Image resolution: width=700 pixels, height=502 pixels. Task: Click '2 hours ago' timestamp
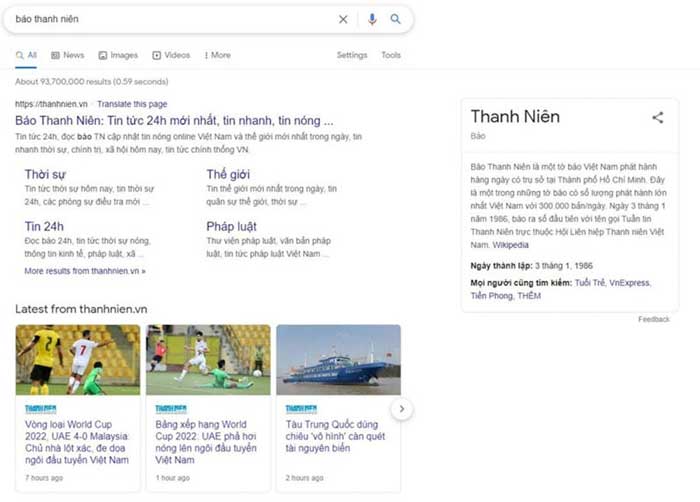point(304,478)
